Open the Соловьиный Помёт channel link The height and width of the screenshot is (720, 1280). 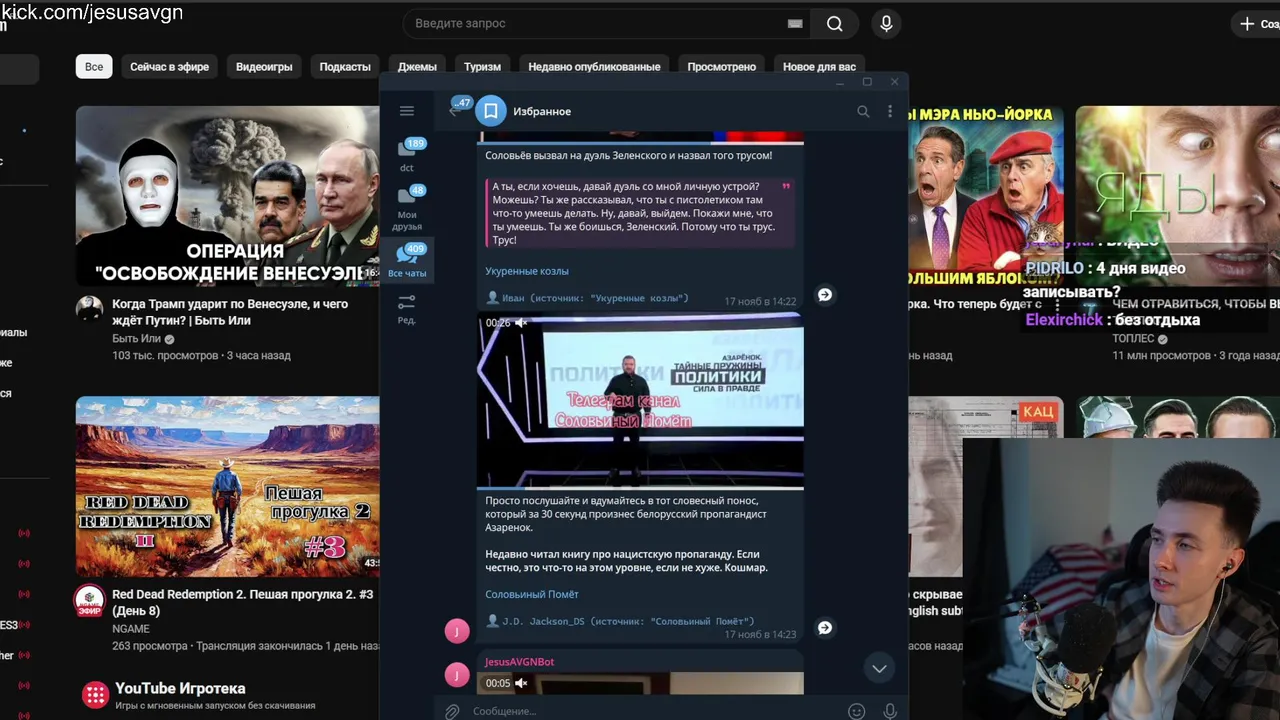532,594
